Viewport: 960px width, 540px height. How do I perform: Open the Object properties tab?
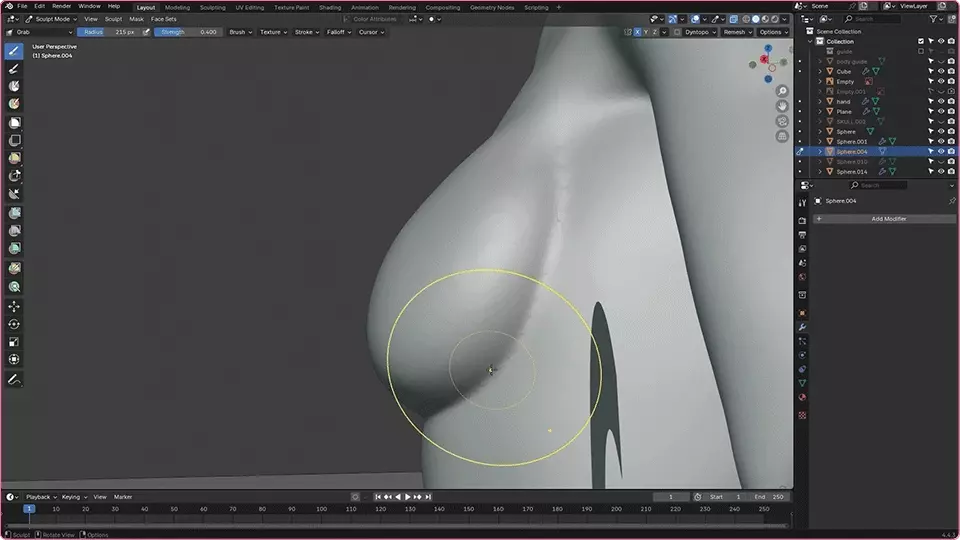pyautogui.click(x=802, y=313)
